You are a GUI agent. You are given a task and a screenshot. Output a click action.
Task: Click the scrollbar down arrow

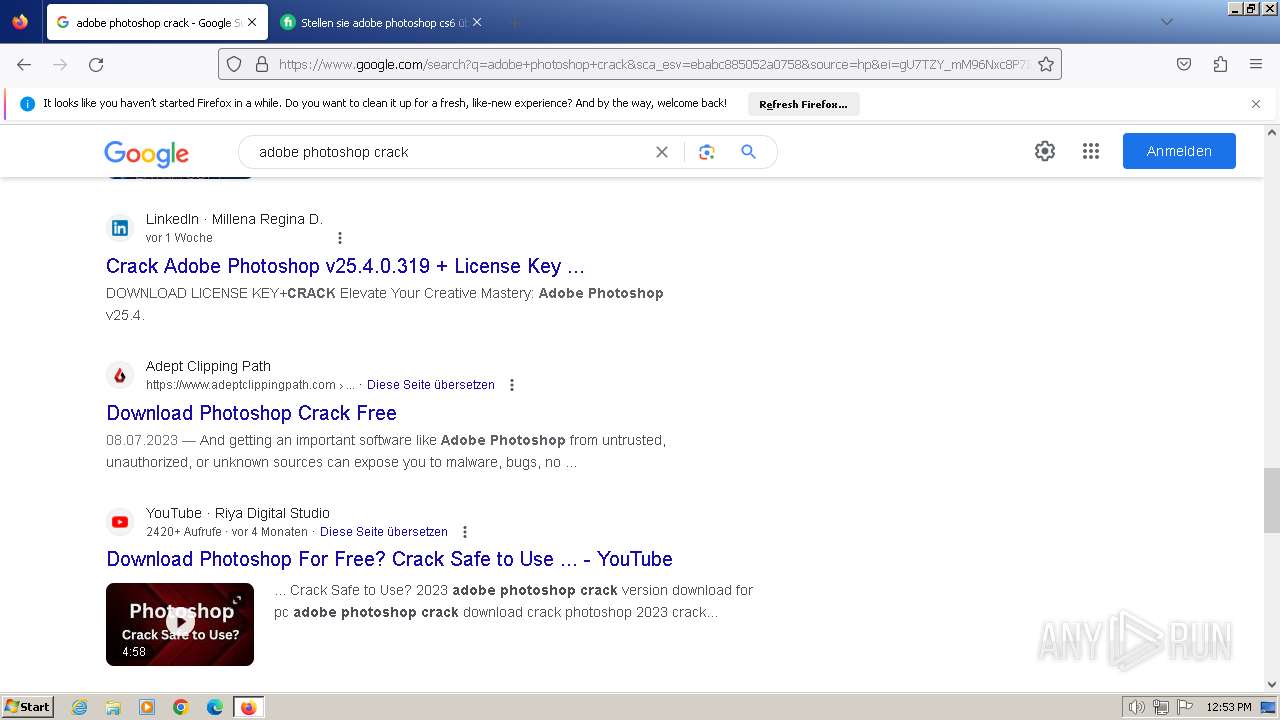(x=1272, y=685)
